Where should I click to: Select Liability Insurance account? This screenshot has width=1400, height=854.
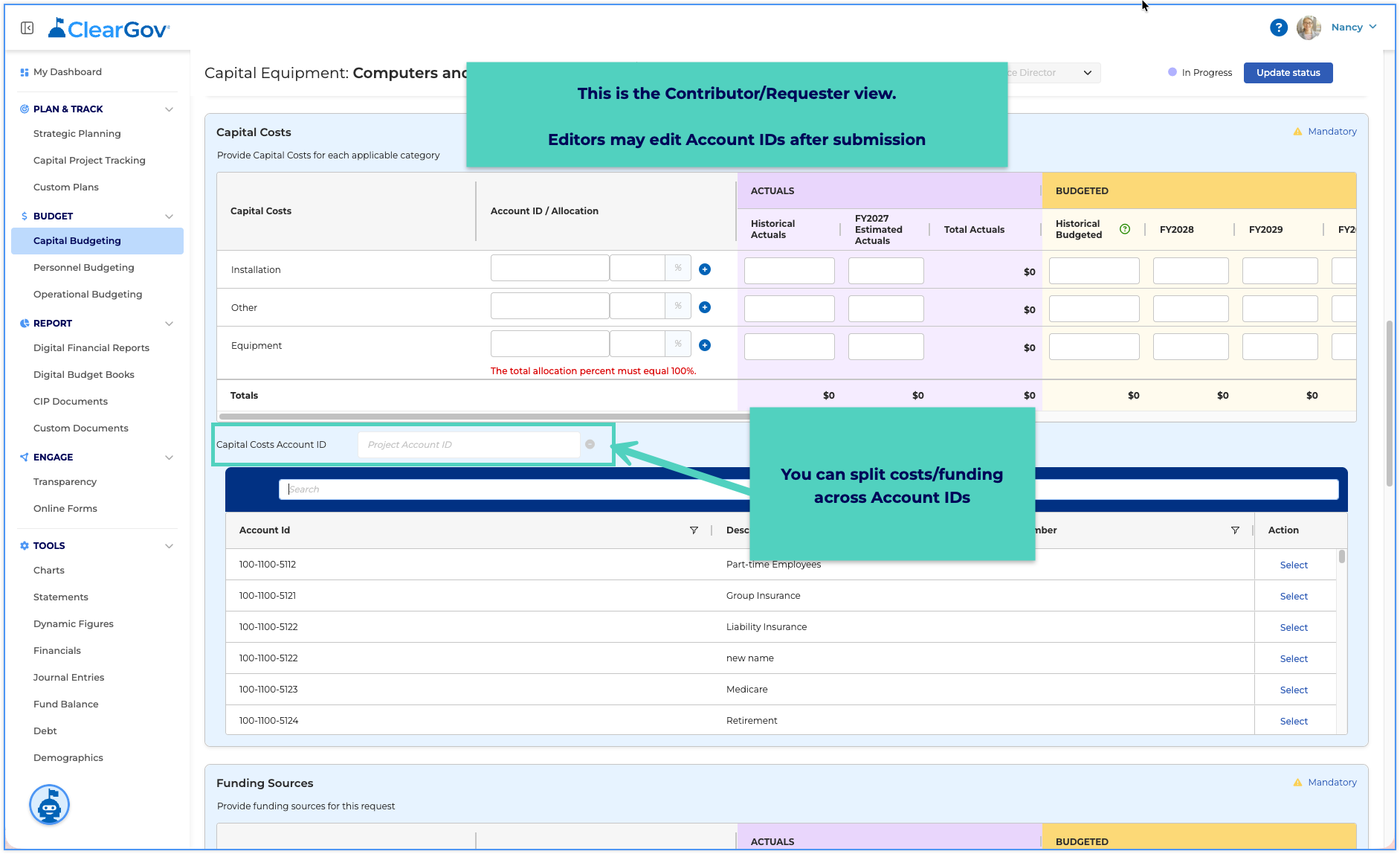[x=1294, y=628]
